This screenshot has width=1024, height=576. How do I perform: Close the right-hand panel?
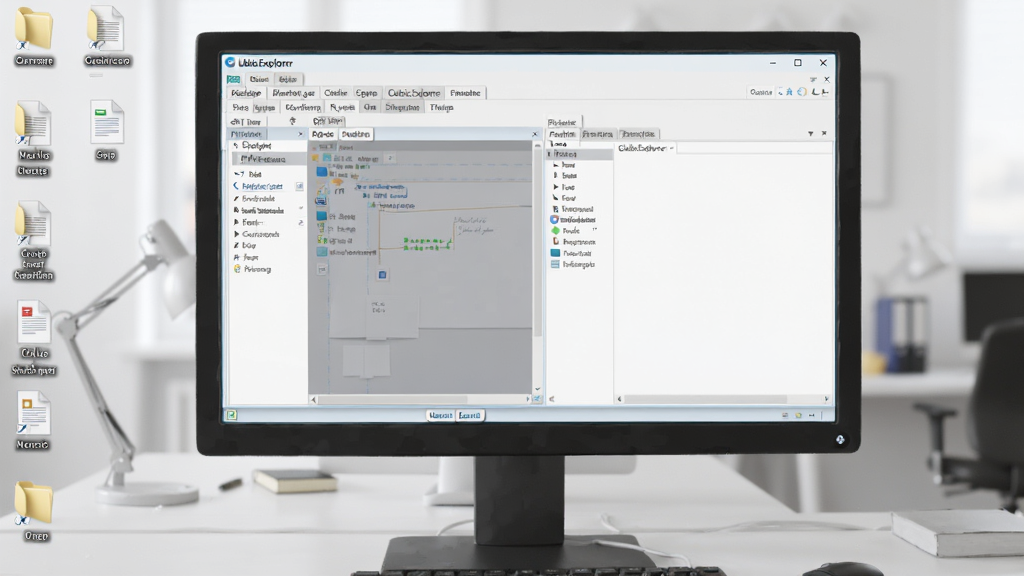[x=824, y=133]
